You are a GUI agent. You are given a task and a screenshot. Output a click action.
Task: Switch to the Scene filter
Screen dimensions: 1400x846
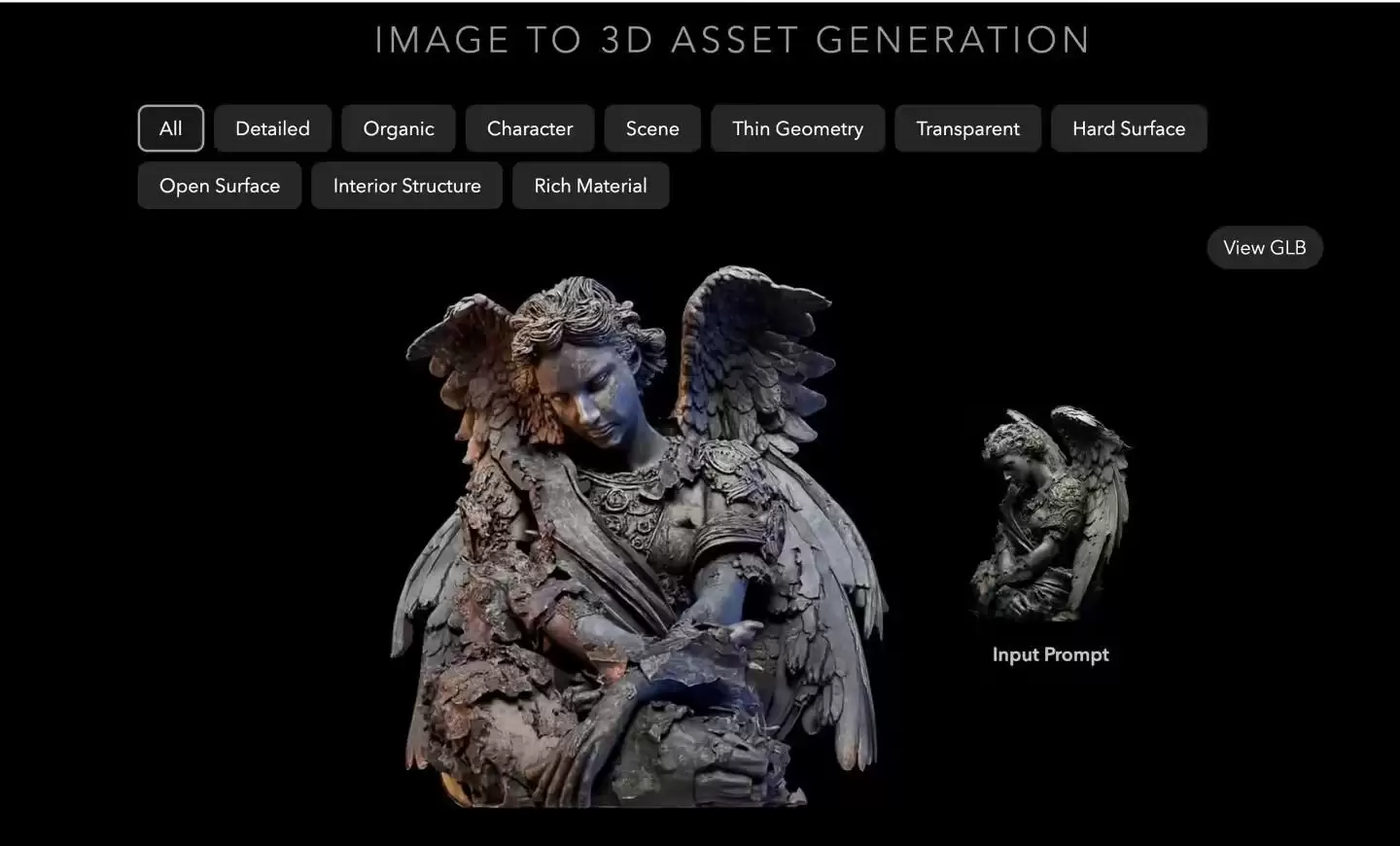tap(651, 128)
